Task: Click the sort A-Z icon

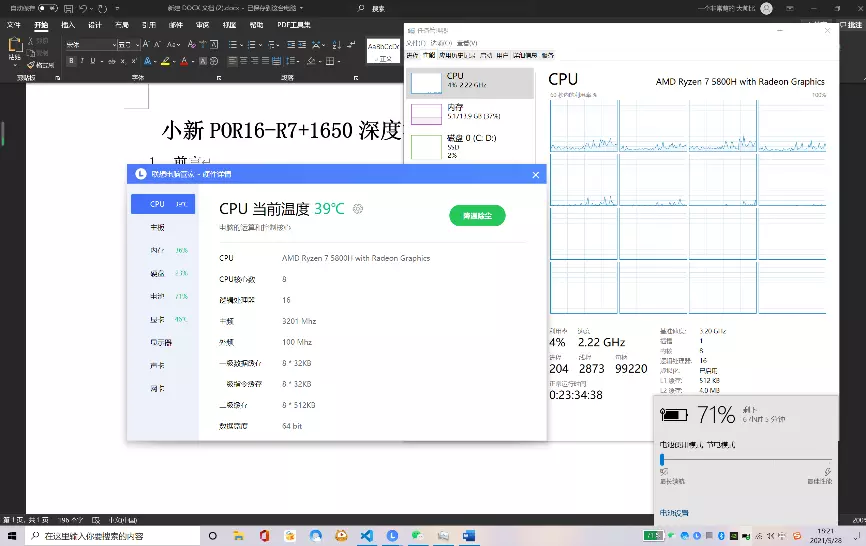Action: coord(336,44)
